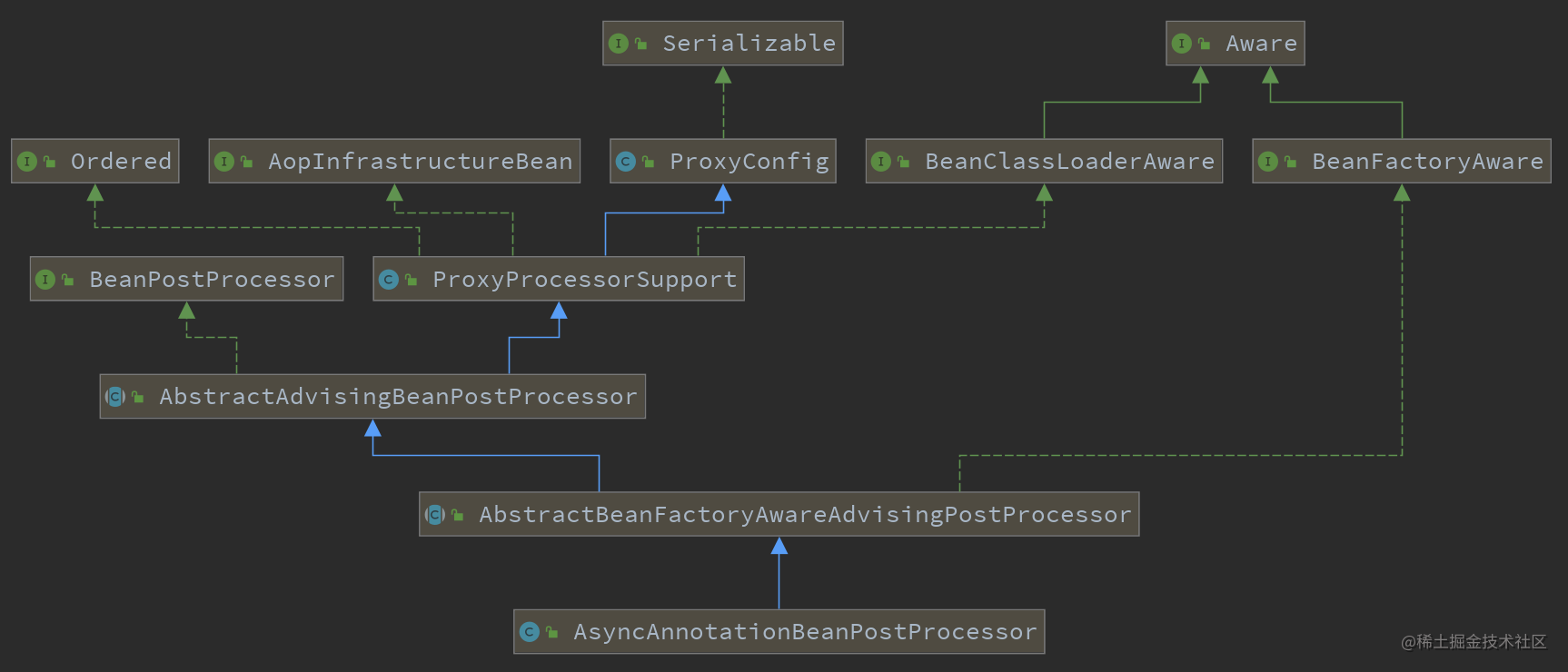This screenshot has height=672, width=1568.
Task: Select the BeanFactoryAware node label
Action: coord(1427,162)
